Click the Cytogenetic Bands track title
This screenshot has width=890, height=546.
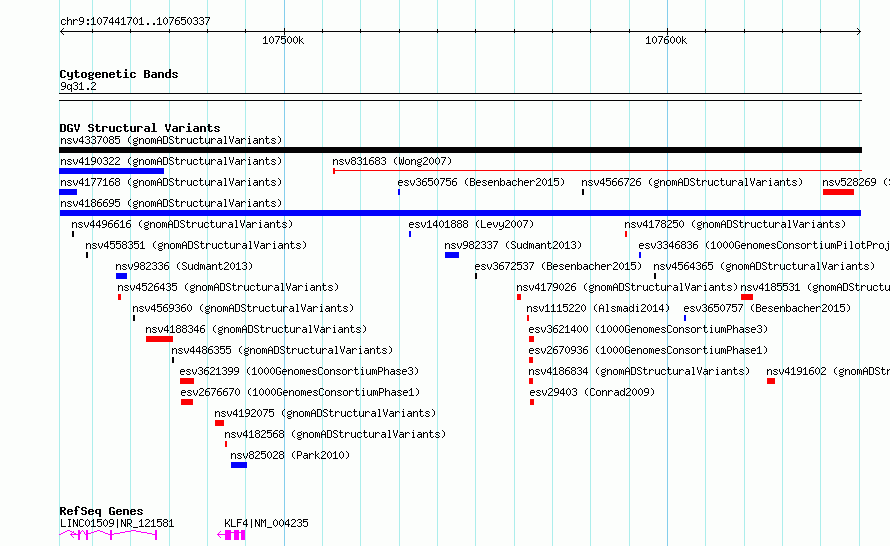pyautogui.click(x=119, y=74)
